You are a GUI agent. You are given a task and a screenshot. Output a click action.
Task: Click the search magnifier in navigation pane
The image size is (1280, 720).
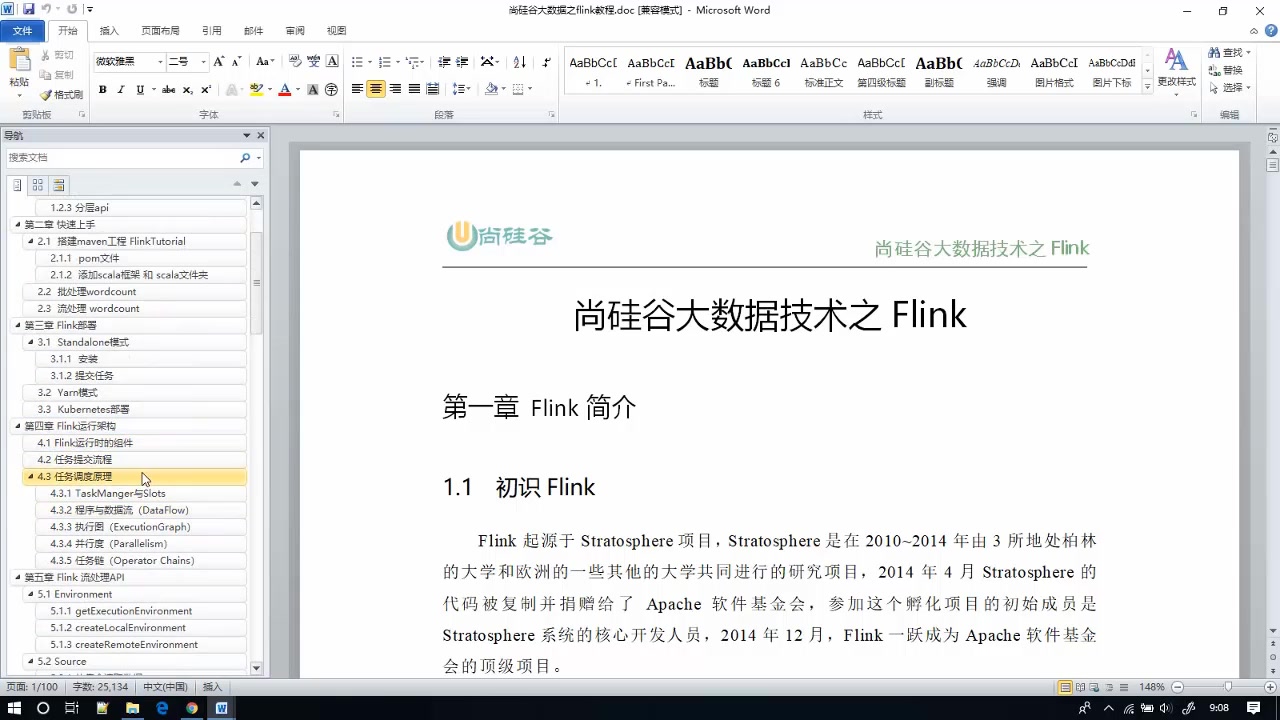click(x=245, y=158)
